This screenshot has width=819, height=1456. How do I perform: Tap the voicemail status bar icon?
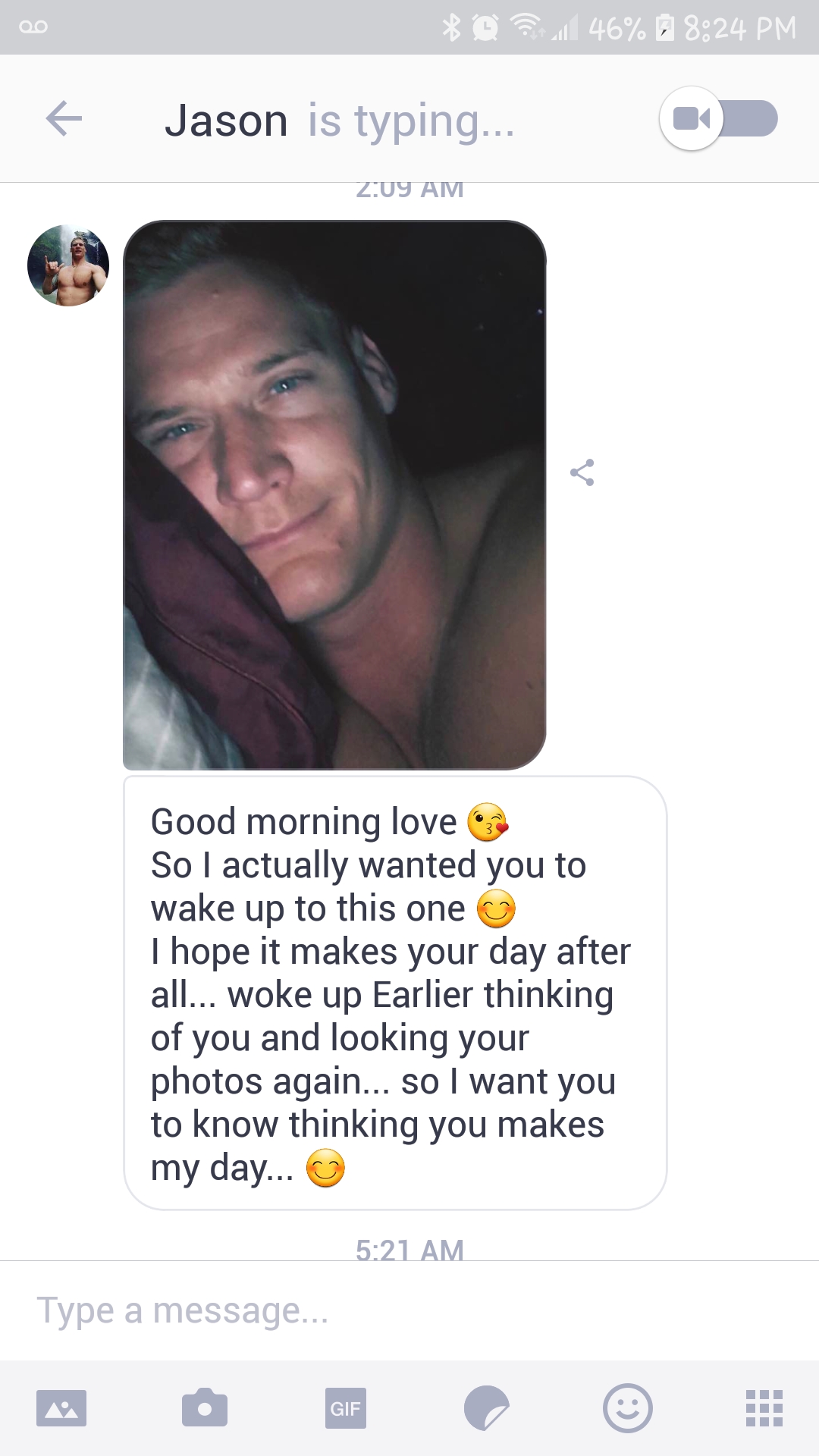coord(33,27)
